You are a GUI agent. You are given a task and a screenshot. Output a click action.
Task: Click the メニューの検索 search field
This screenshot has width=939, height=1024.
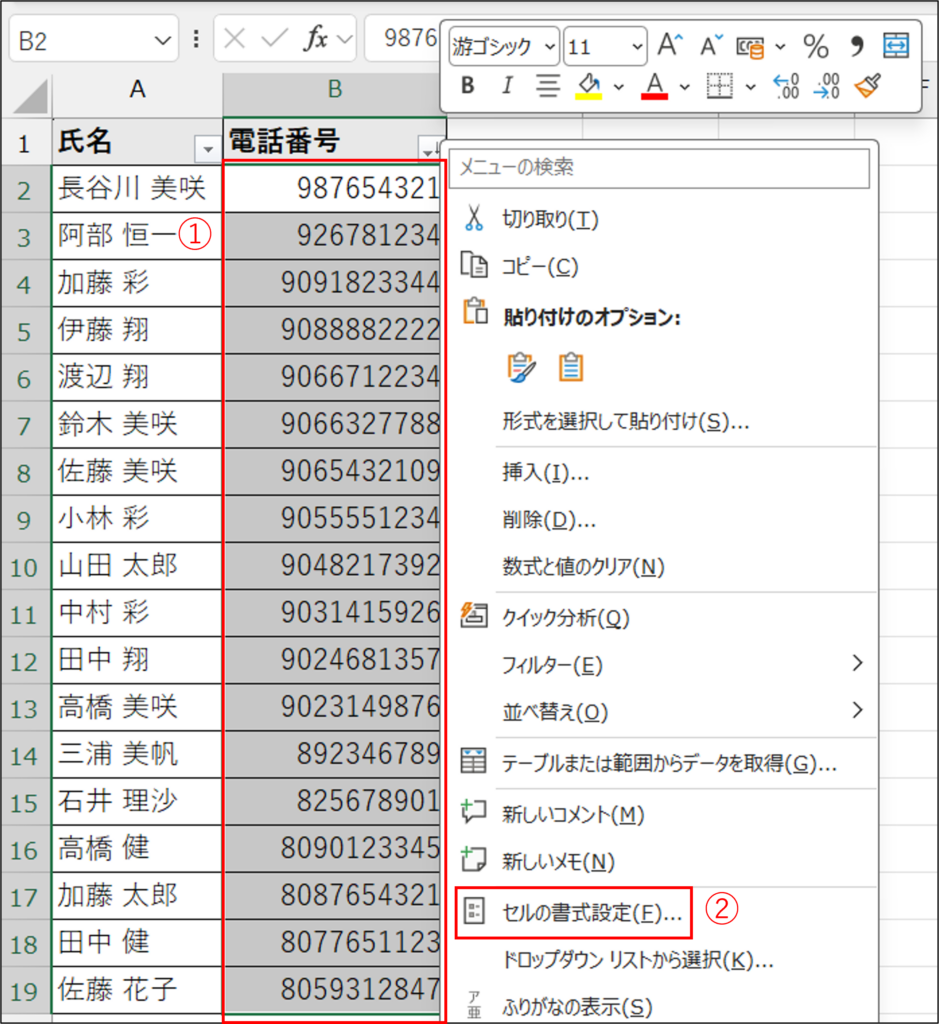660,168
